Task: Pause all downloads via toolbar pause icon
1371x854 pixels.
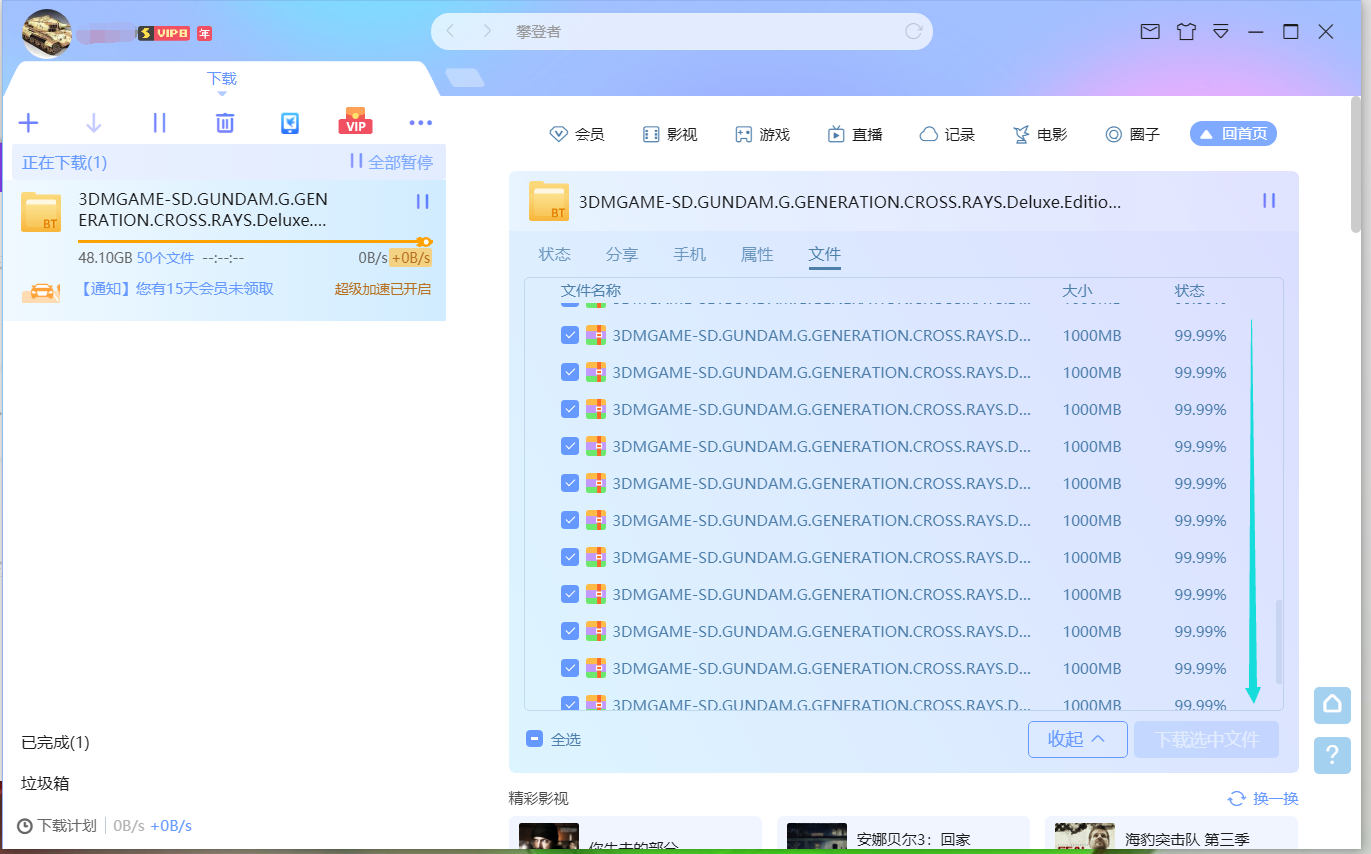Action: coord(159,122)
